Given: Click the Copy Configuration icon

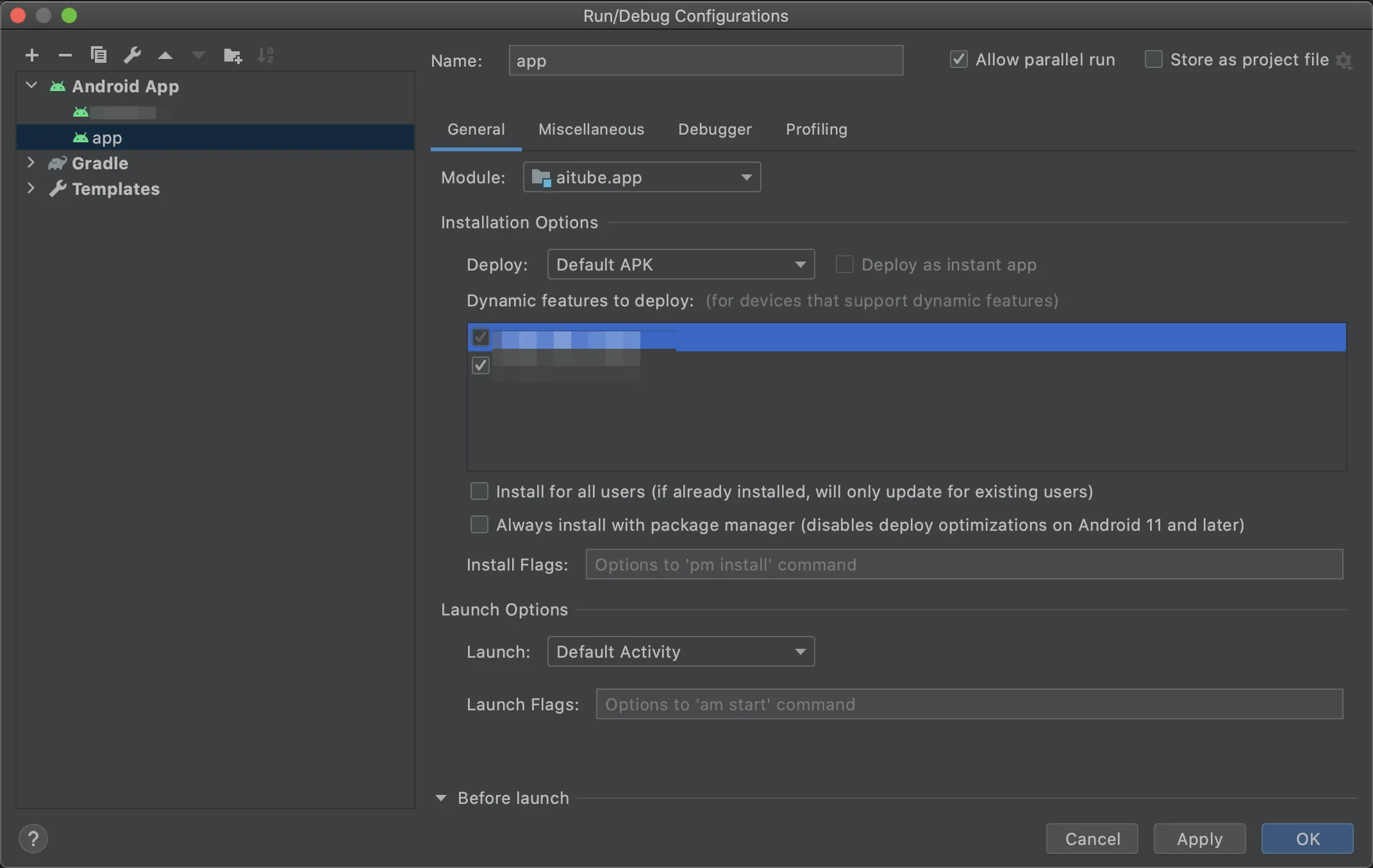Looking at the screenshot, I should click(x=98, y=55).
